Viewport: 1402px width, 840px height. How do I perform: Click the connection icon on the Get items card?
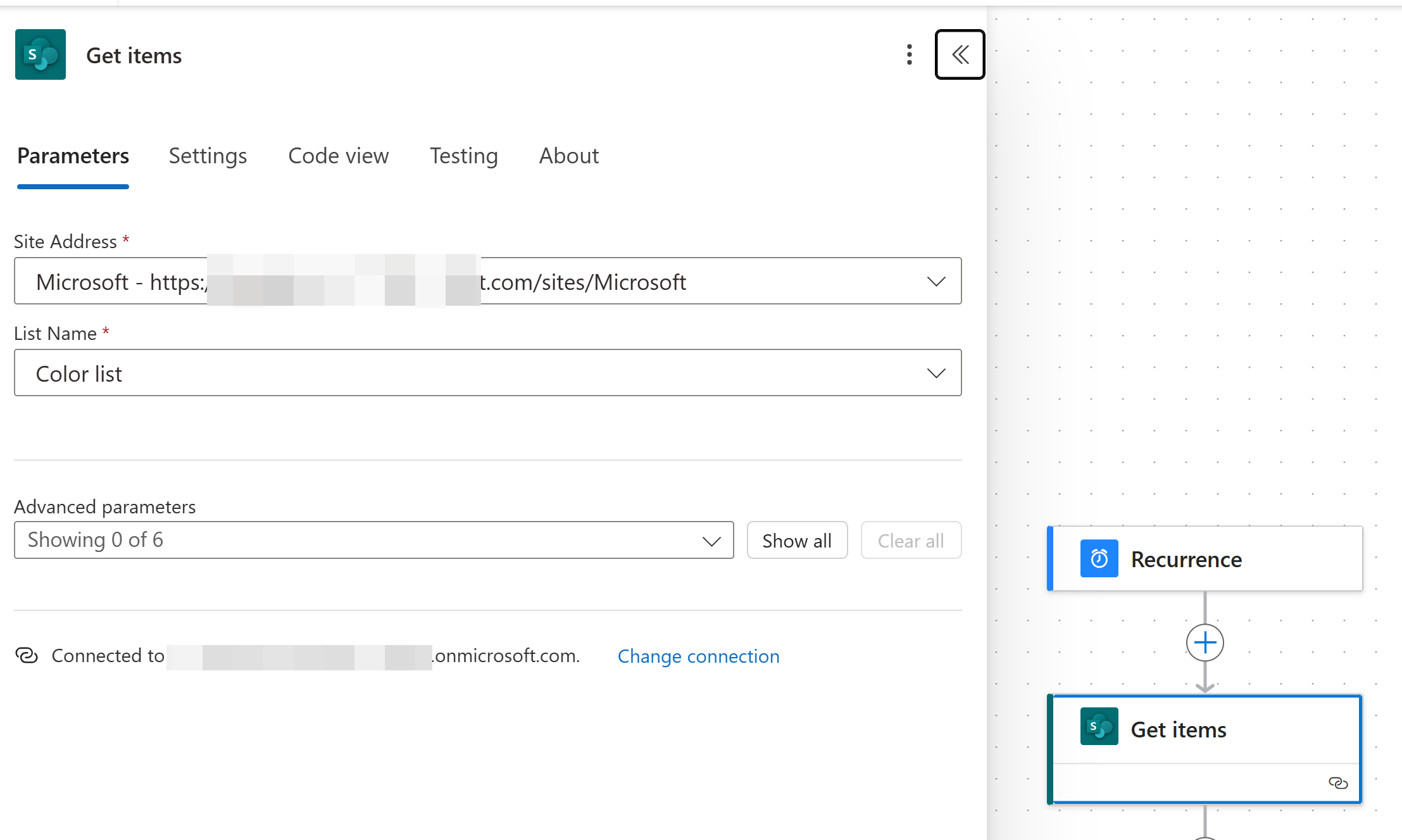1338,783
